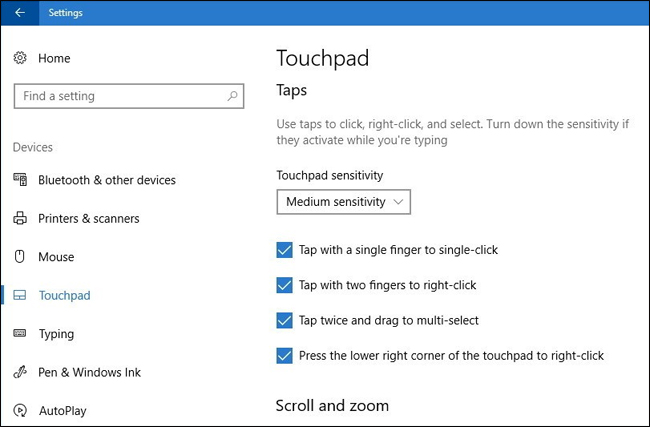Open Pen & Windows Ink page

(x=90, y=372)
